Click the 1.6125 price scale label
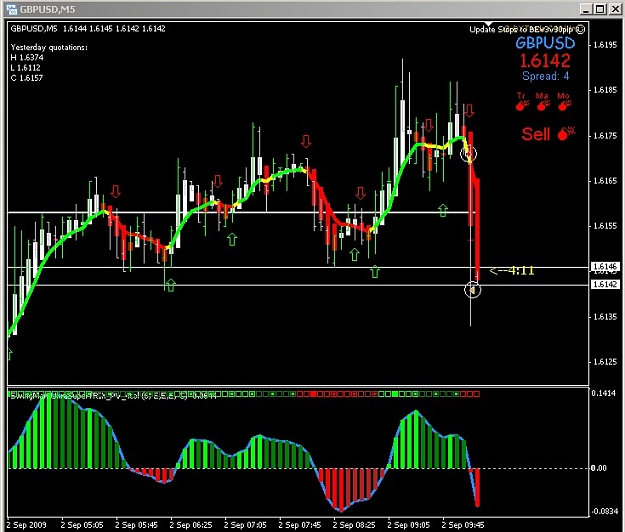The width and height of the screenshot is (625, 532). pos(605,362)
